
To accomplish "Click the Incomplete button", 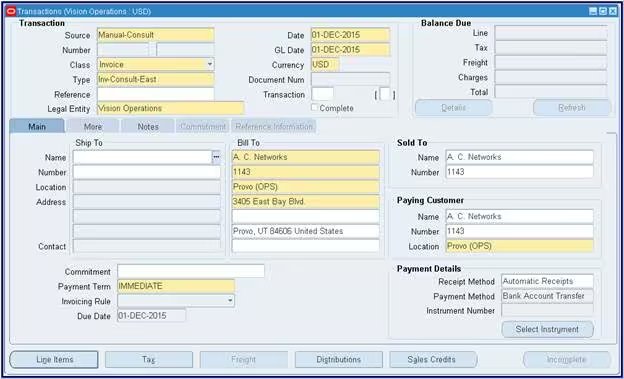I will pos(567,359).
